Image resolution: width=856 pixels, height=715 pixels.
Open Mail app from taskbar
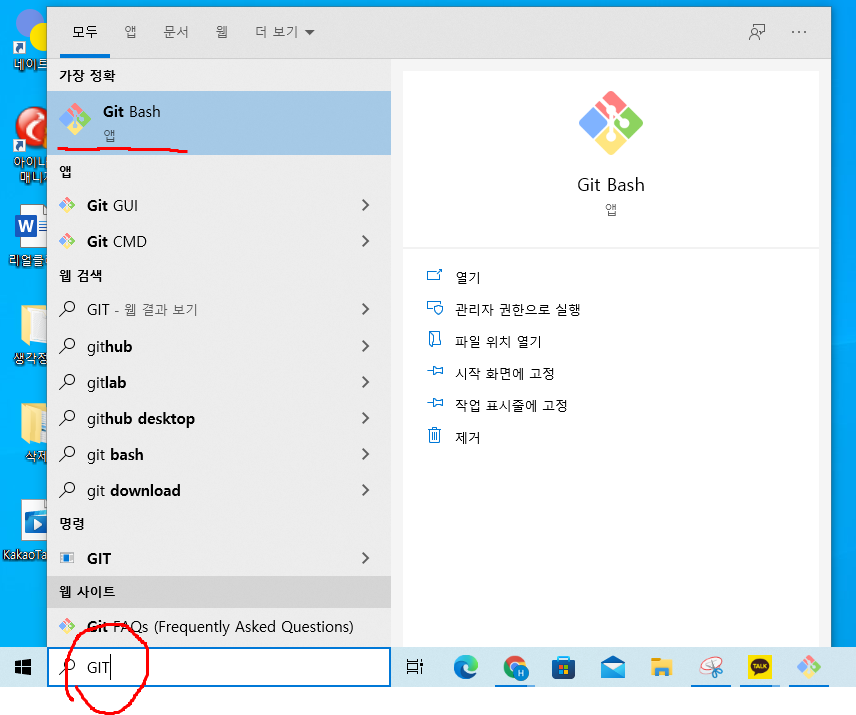[x=613, y=667]
